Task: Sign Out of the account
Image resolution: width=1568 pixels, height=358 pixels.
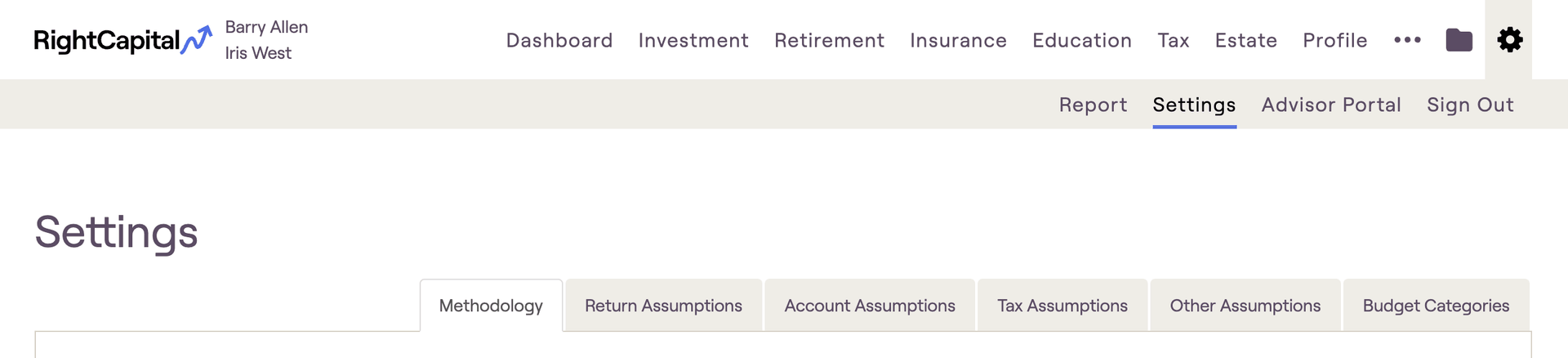Action: pos(1470,105)
